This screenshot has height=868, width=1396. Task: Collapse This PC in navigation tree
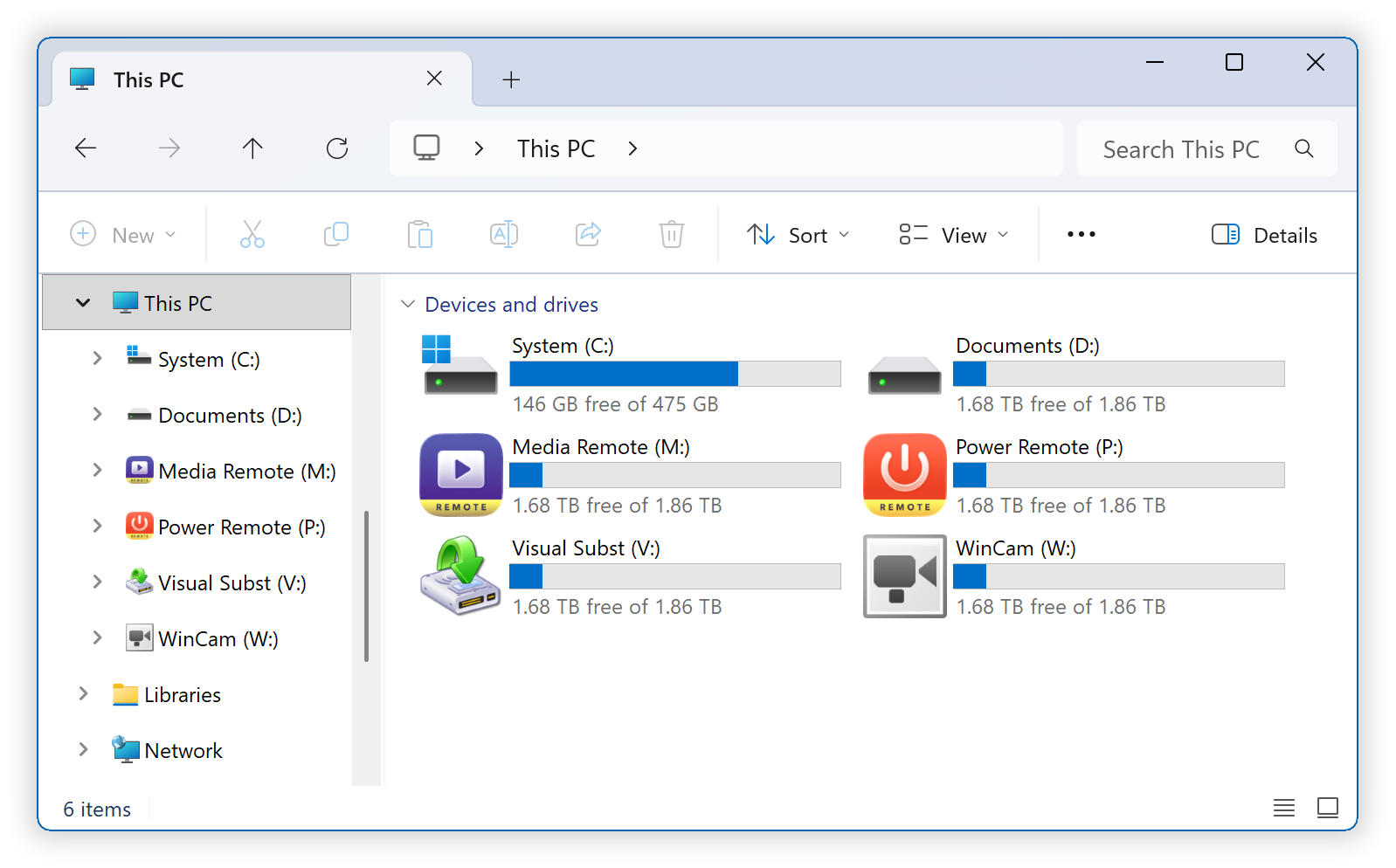tap(83, 303)
